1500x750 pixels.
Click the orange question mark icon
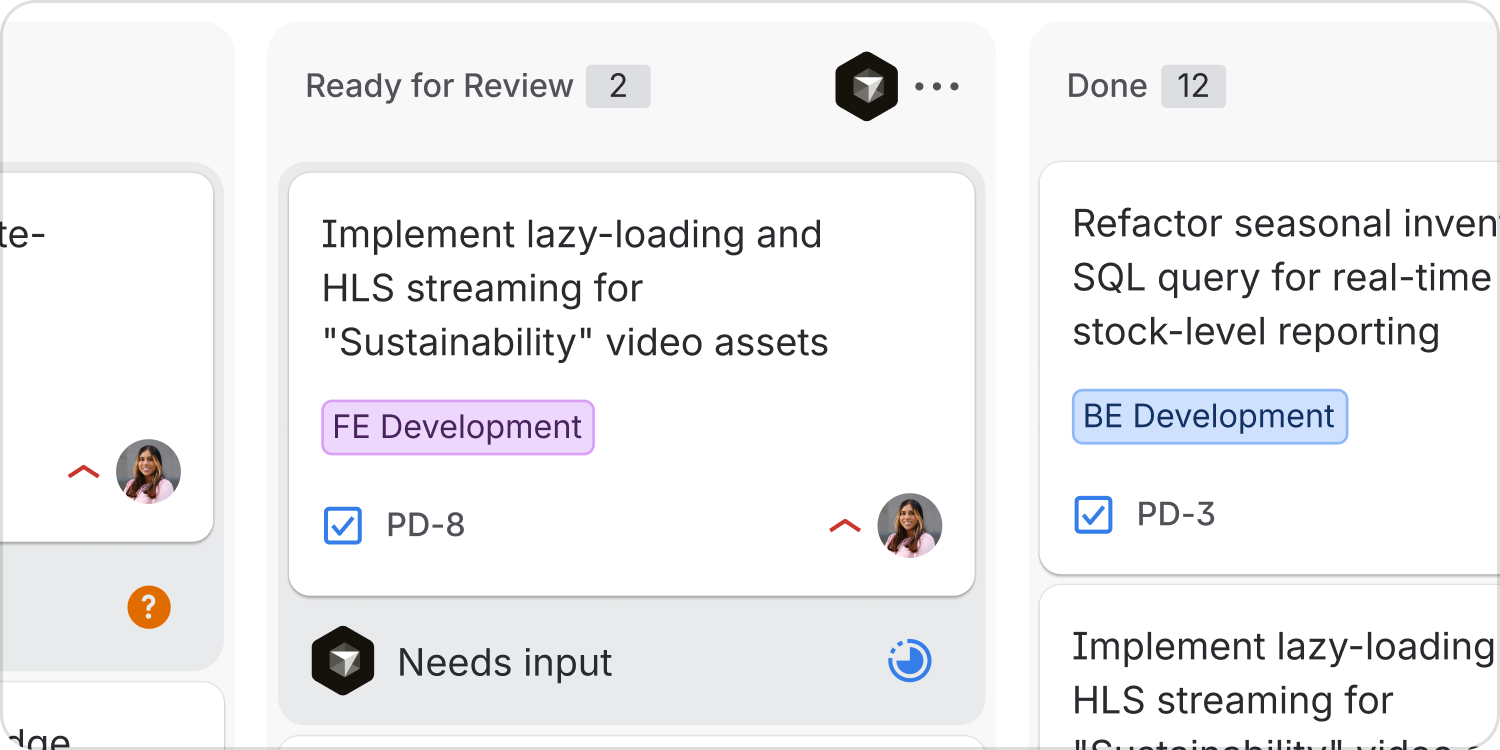pos(149,607)
